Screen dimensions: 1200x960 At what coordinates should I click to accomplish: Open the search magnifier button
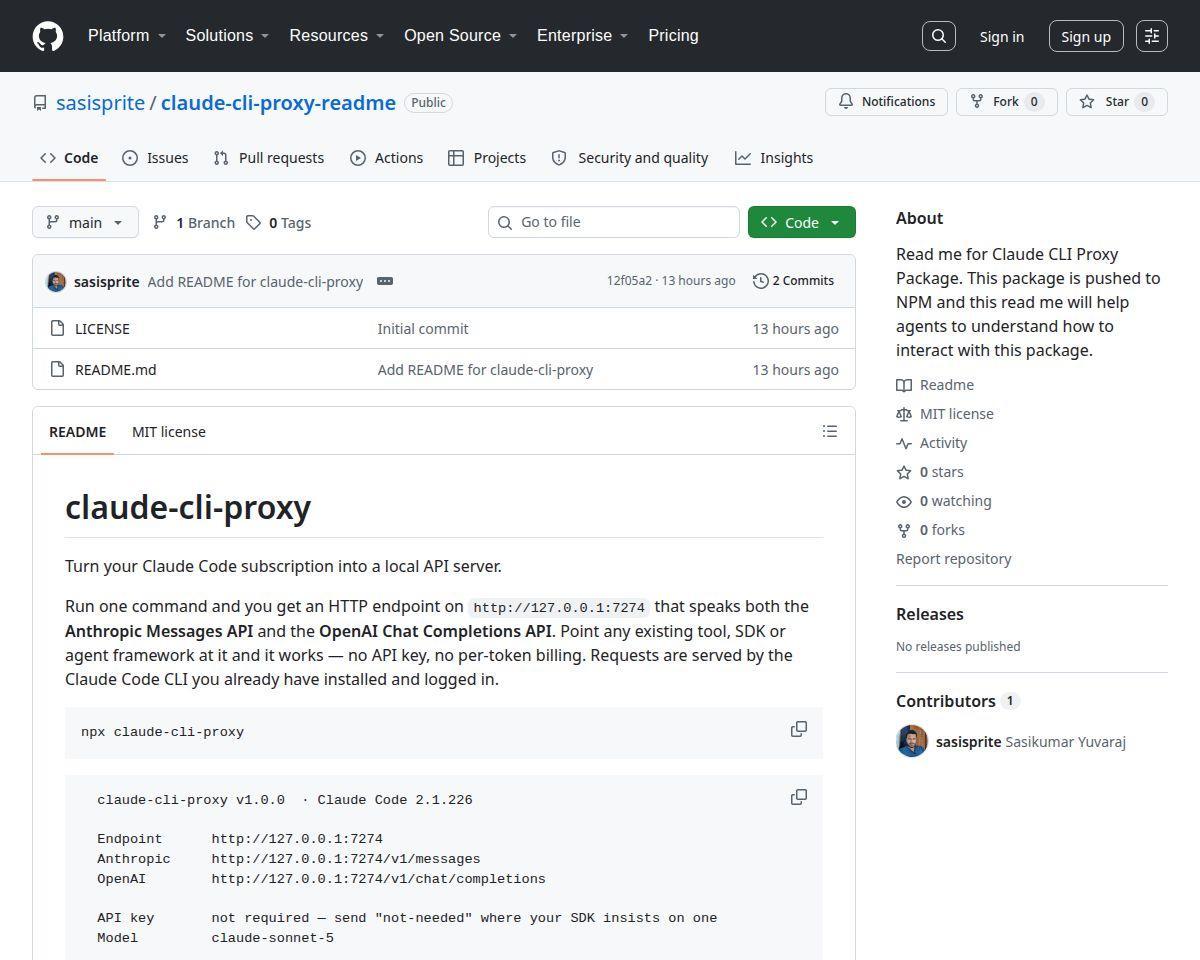pyautogui.click(x=939, y=36)
